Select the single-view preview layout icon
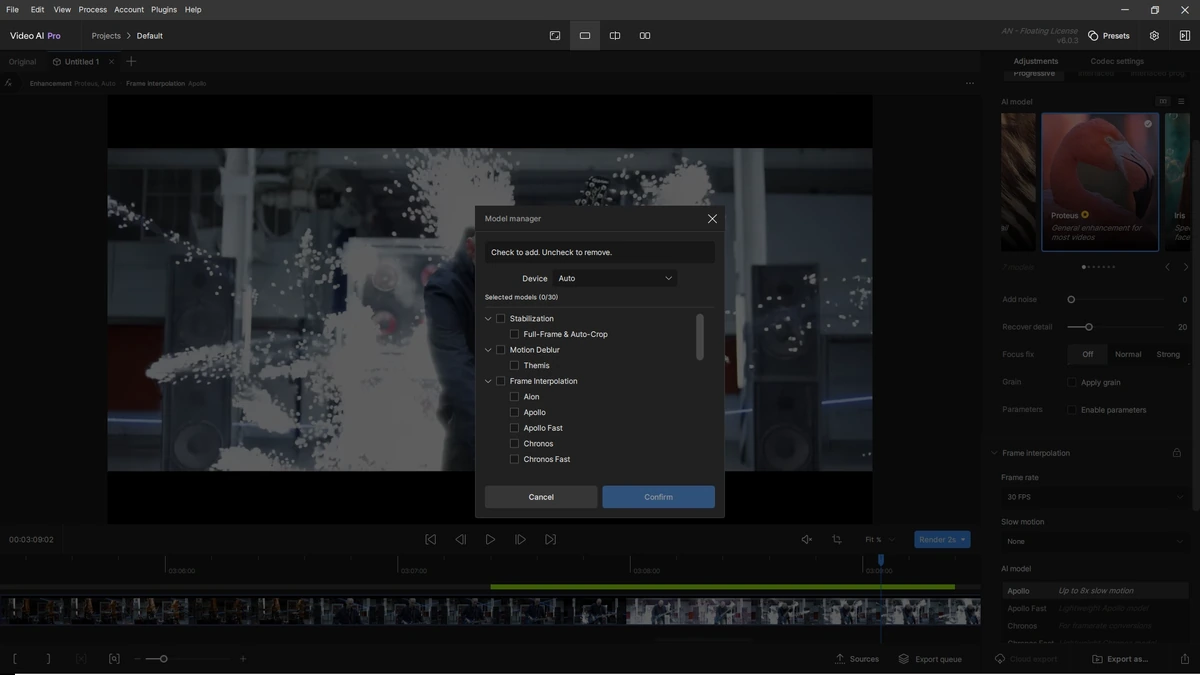The height and width of the screenshot is (675, 1200). pos(585,36)
